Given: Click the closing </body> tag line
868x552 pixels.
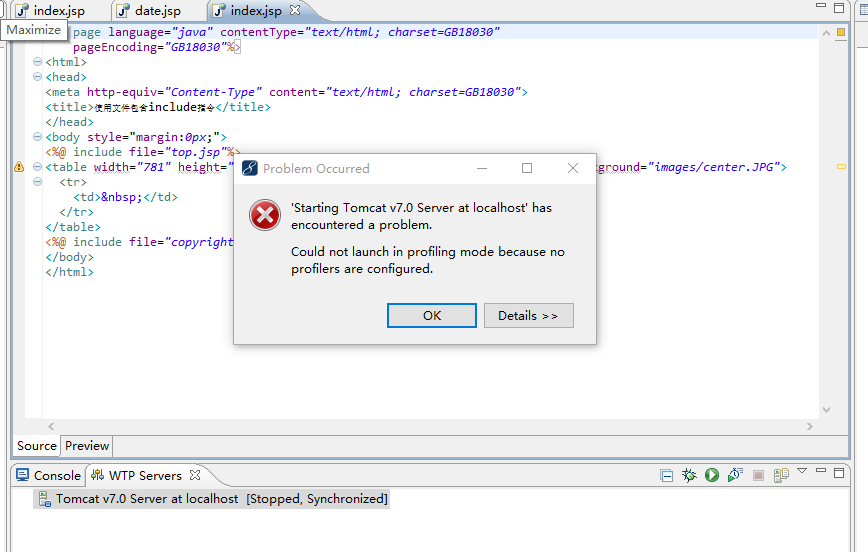Looking at the screenshot, I should 70,257.
